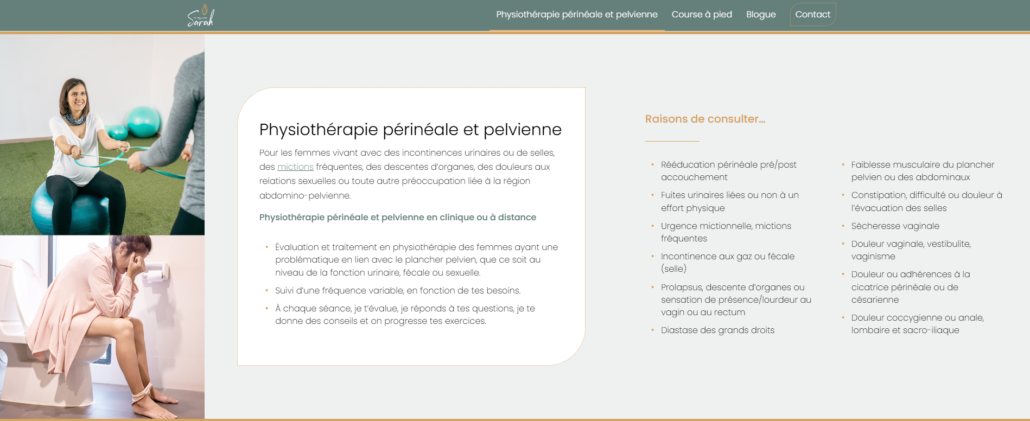Select the "Rééducation périnéale pré/post accouchement" list item

[x=728, y=170]
